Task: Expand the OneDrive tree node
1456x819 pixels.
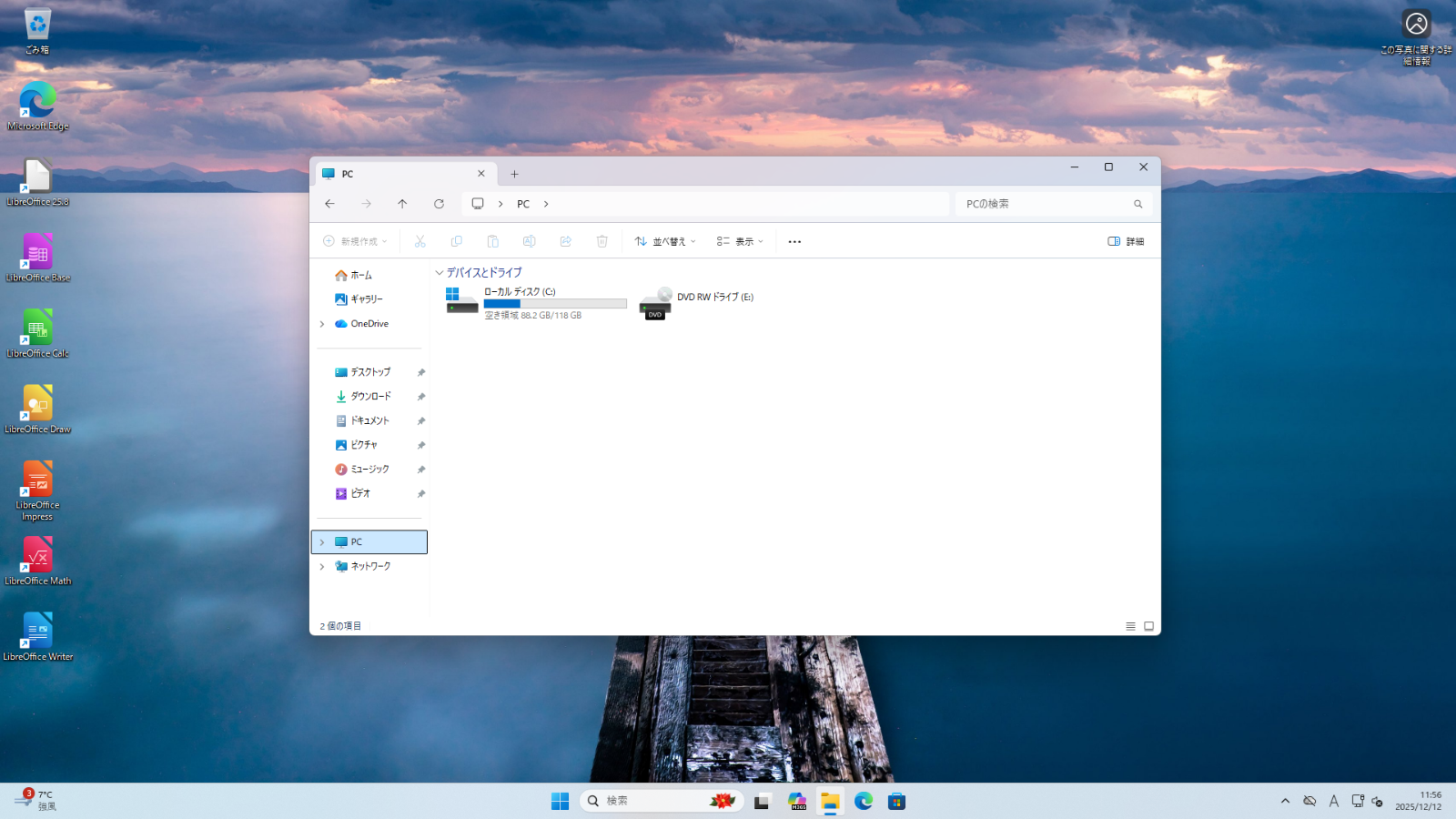Action: pyautogui.click(x=322, y=324)
